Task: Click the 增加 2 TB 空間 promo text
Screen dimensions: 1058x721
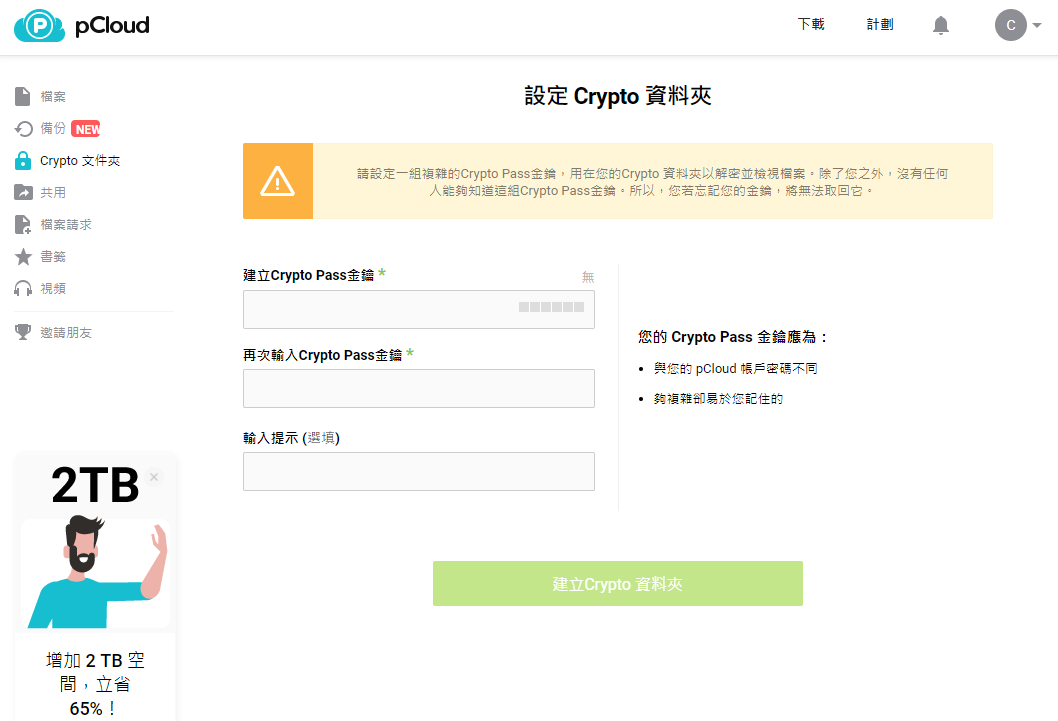Action: coord(95,684)
